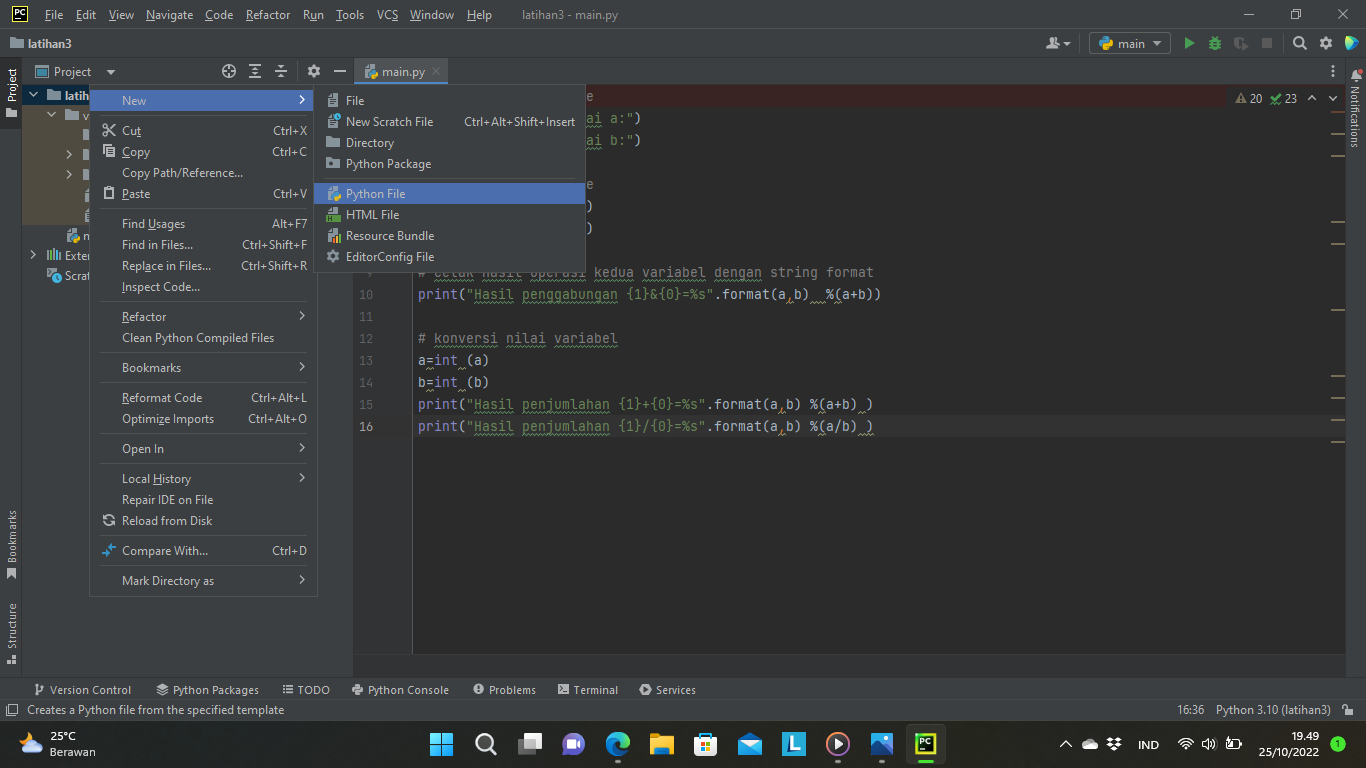This screenshot has width=1366, height=768.
Task: Collapse all in Project panel
Action: [280, 71]
